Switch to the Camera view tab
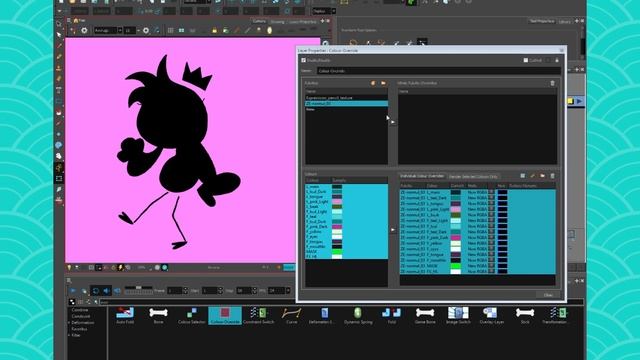This screenshot has width=640, height=360. (x=259, y=21)
